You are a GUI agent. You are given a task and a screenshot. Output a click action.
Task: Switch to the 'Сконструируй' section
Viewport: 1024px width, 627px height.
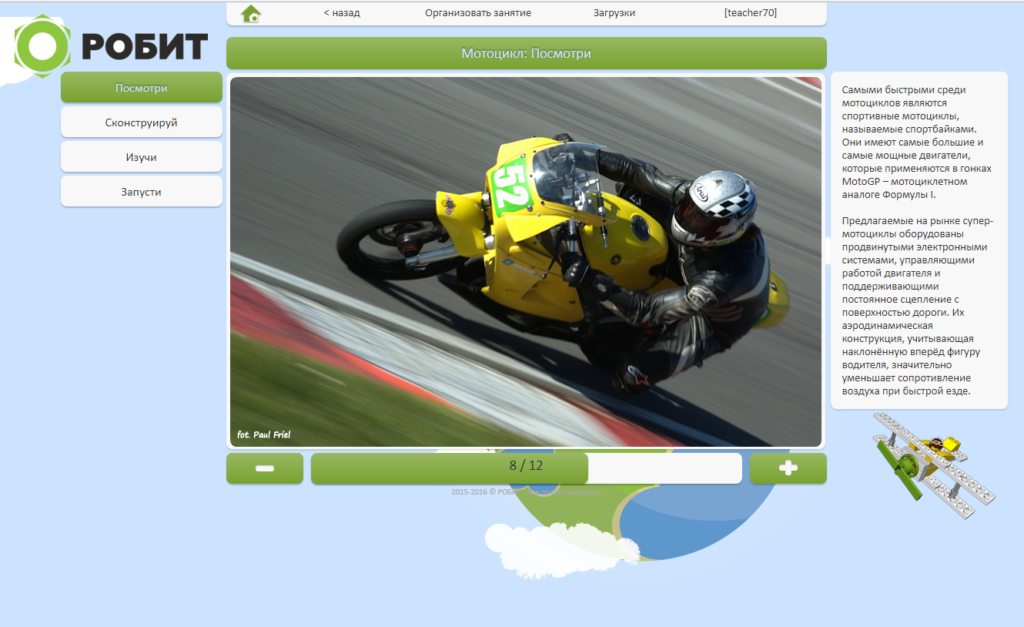click(x=141, y=122)
